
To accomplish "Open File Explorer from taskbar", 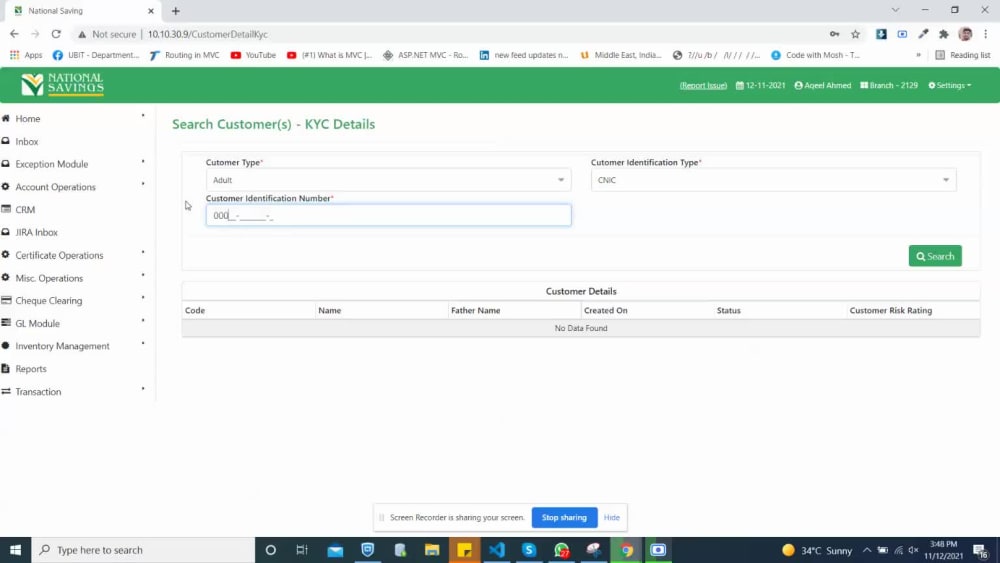I will [432, 550].
